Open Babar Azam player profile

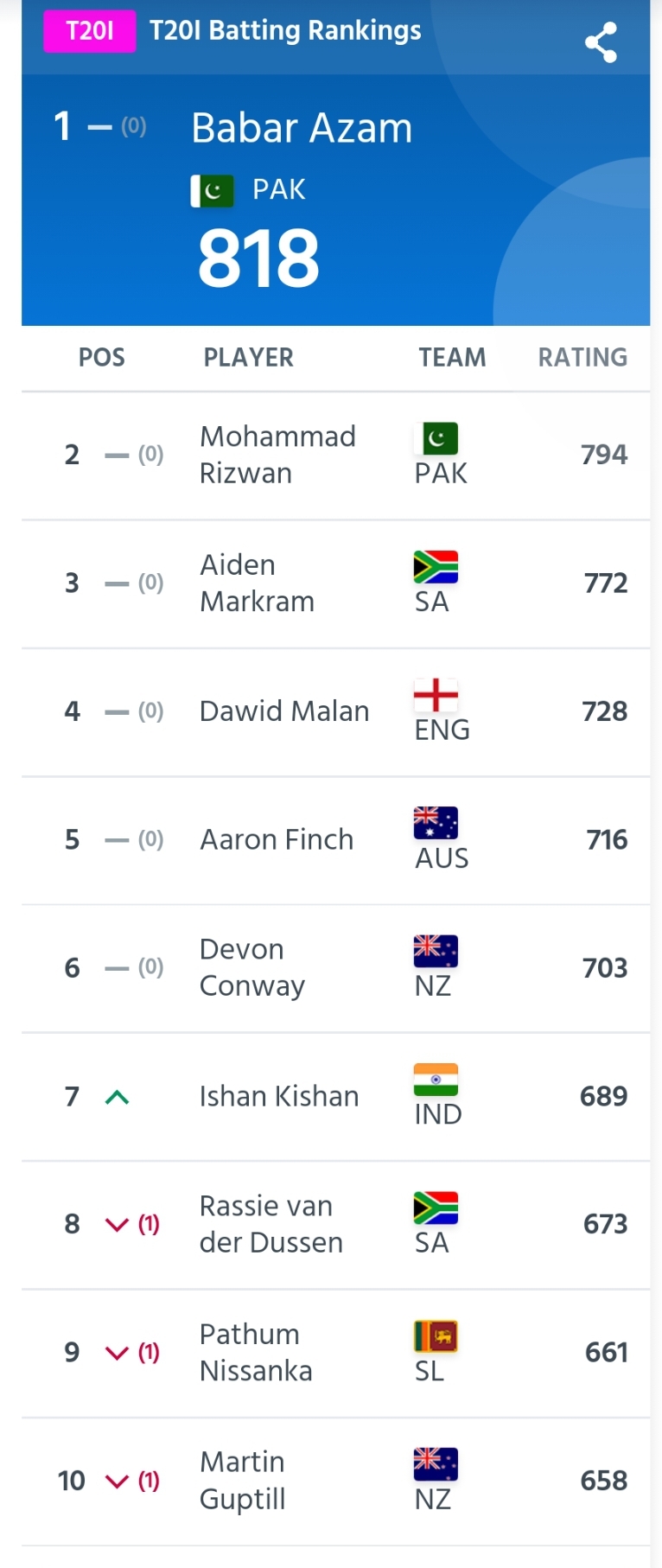tap(302, 128)
